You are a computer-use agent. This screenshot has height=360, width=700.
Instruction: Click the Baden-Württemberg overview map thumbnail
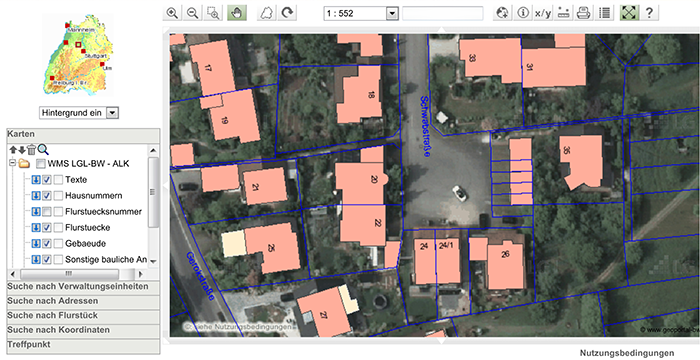(78, 54)
